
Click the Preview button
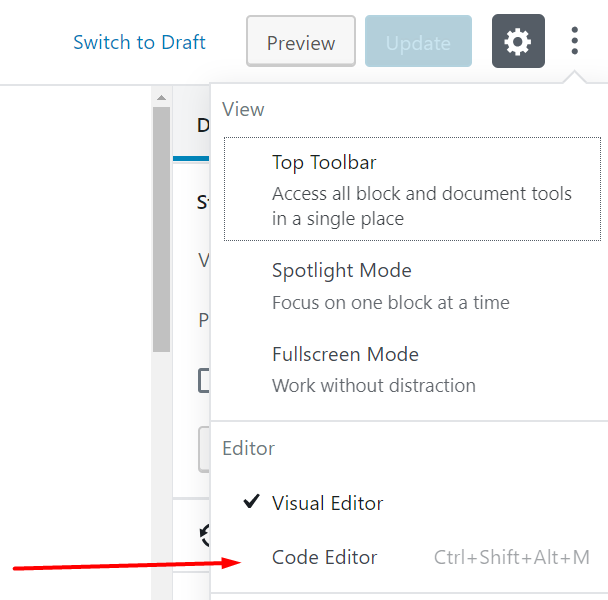click(301, 41)
